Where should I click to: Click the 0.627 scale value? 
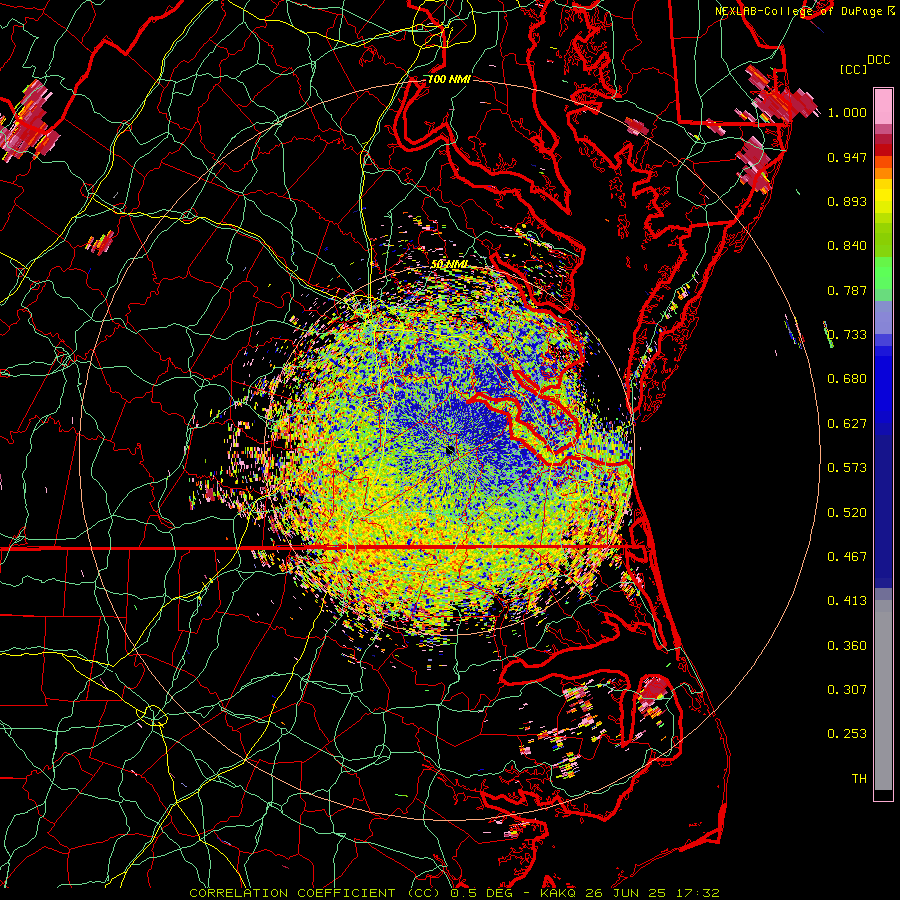847,424
